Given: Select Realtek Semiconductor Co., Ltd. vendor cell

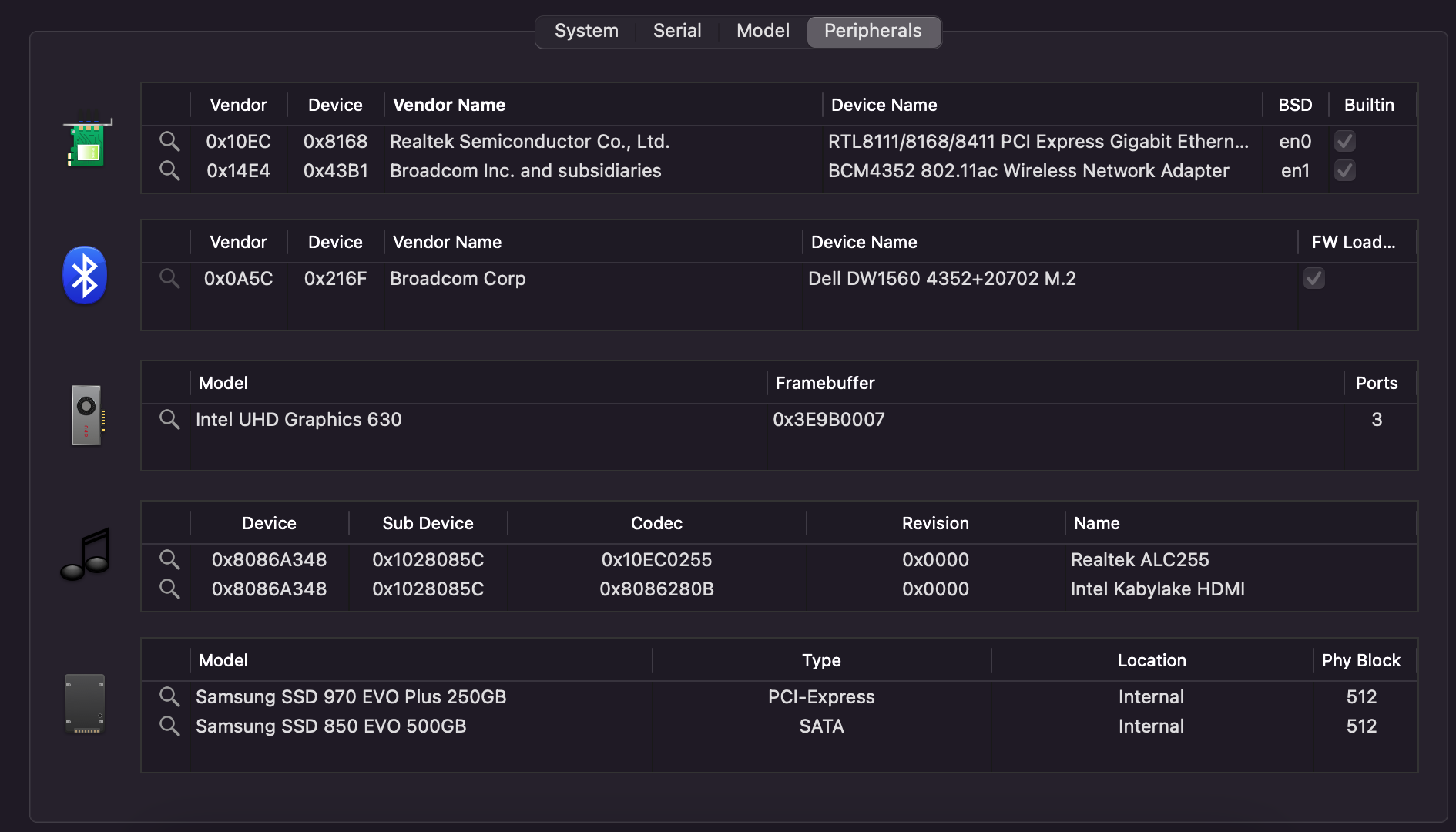Looking at the screenshot, I should [x=529, y=141].
